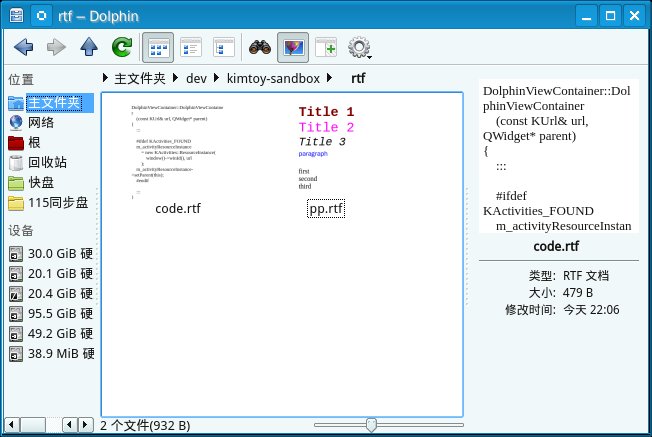Click the RTF 文档 type value
This screenshot has height=437, width=652.
[x=586, y=276]
